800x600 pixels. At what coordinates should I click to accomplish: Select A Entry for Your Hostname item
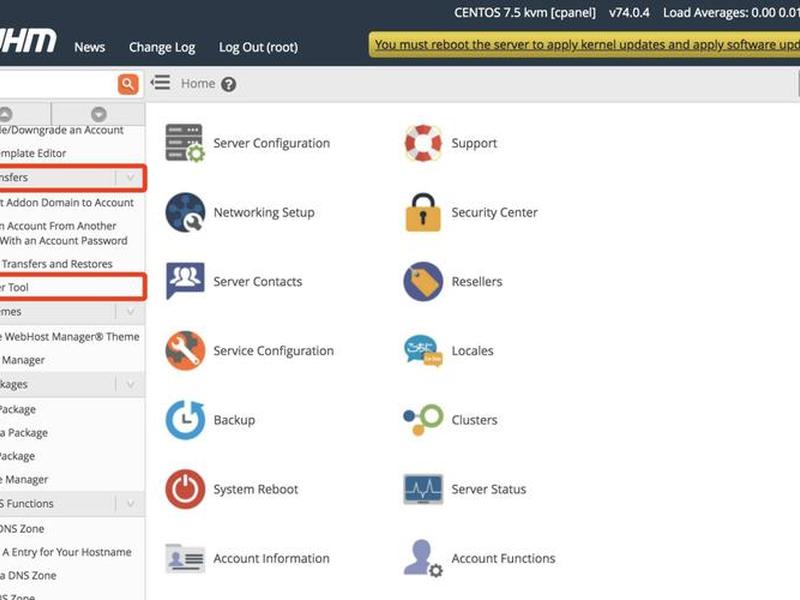pyautogui.click(x=66, y=552)
